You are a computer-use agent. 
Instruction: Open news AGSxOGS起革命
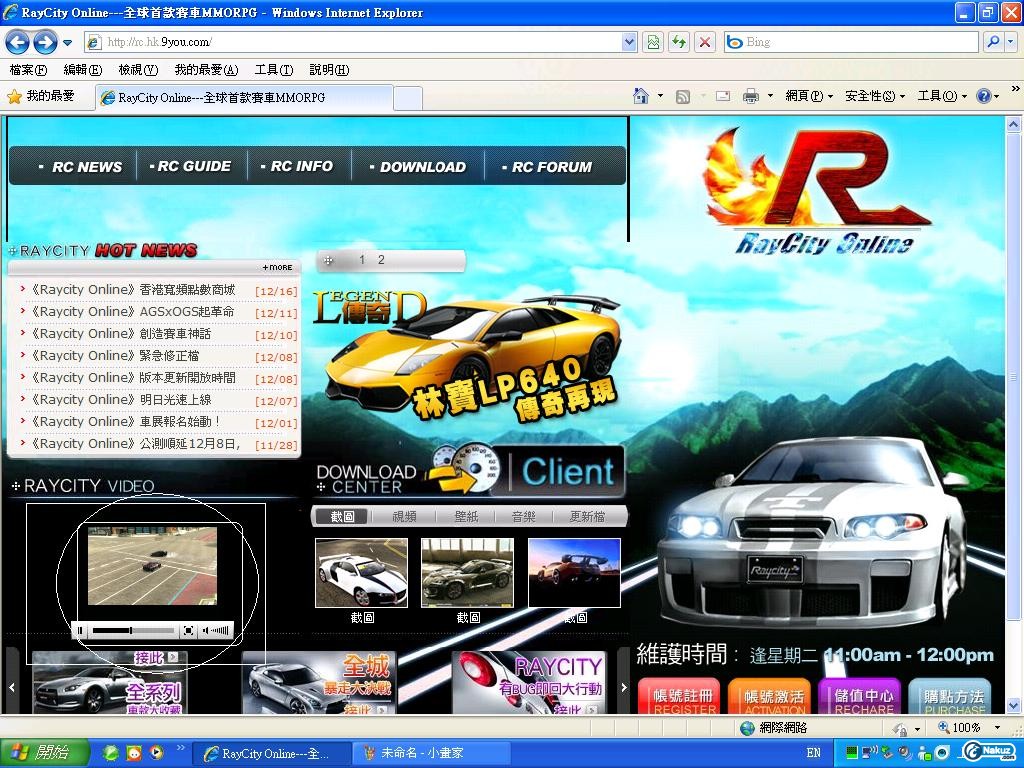point(132,312)
